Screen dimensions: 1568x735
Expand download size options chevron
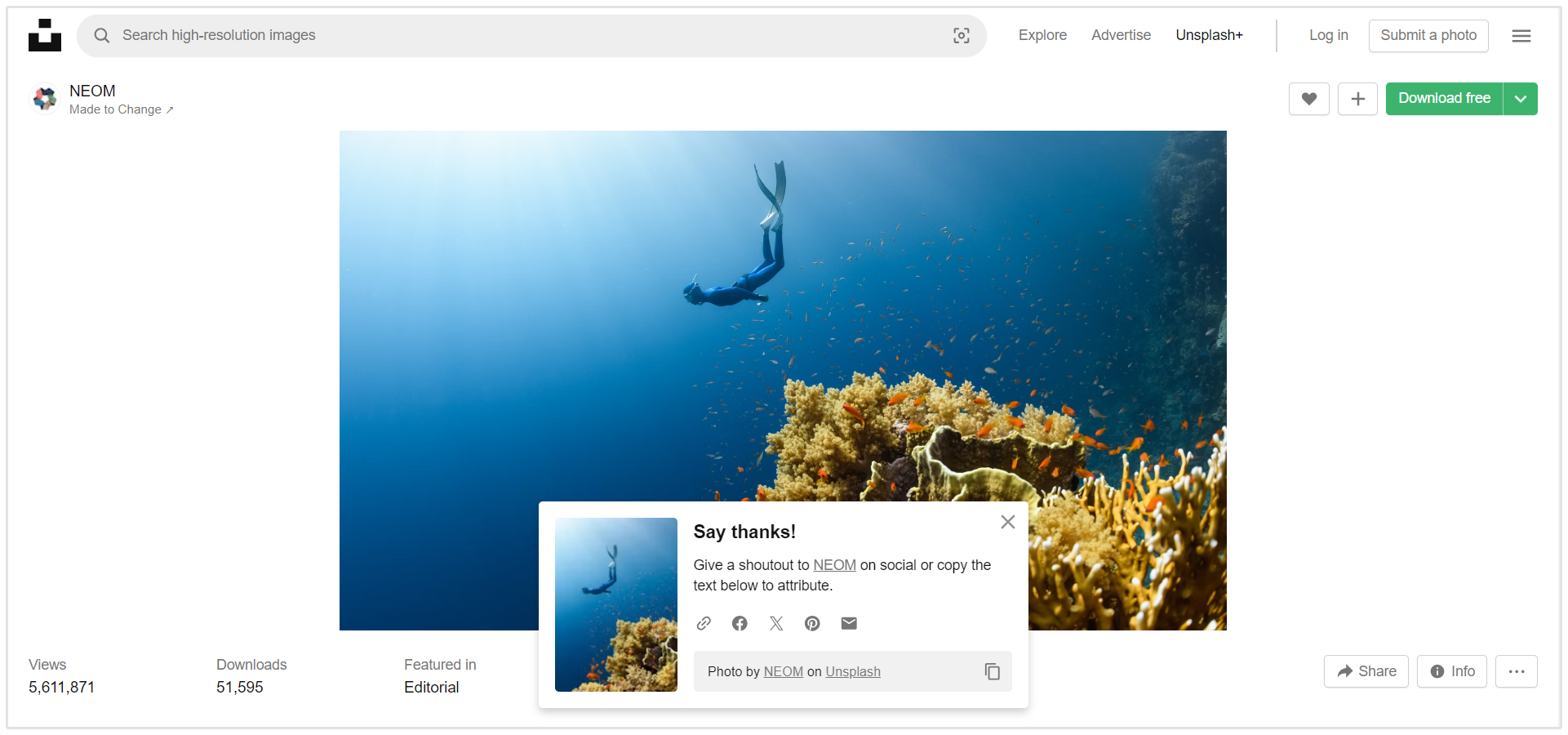point(1520,99)
